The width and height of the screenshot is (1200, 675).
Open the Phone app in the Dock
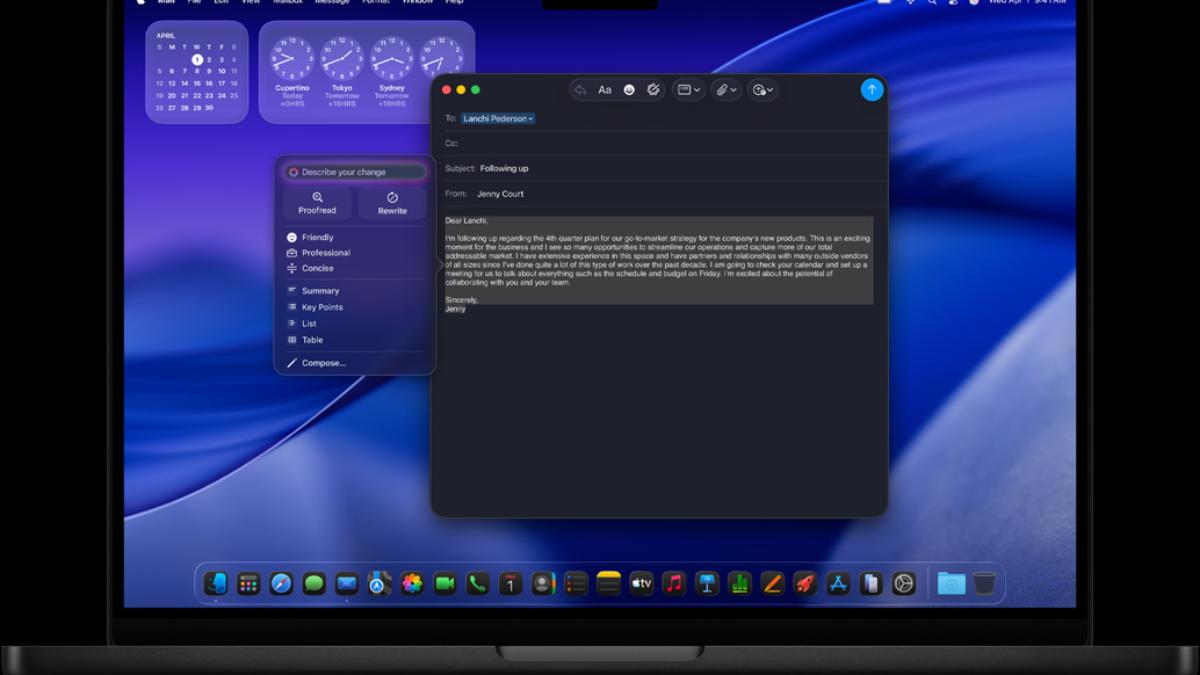click(478, 583)
